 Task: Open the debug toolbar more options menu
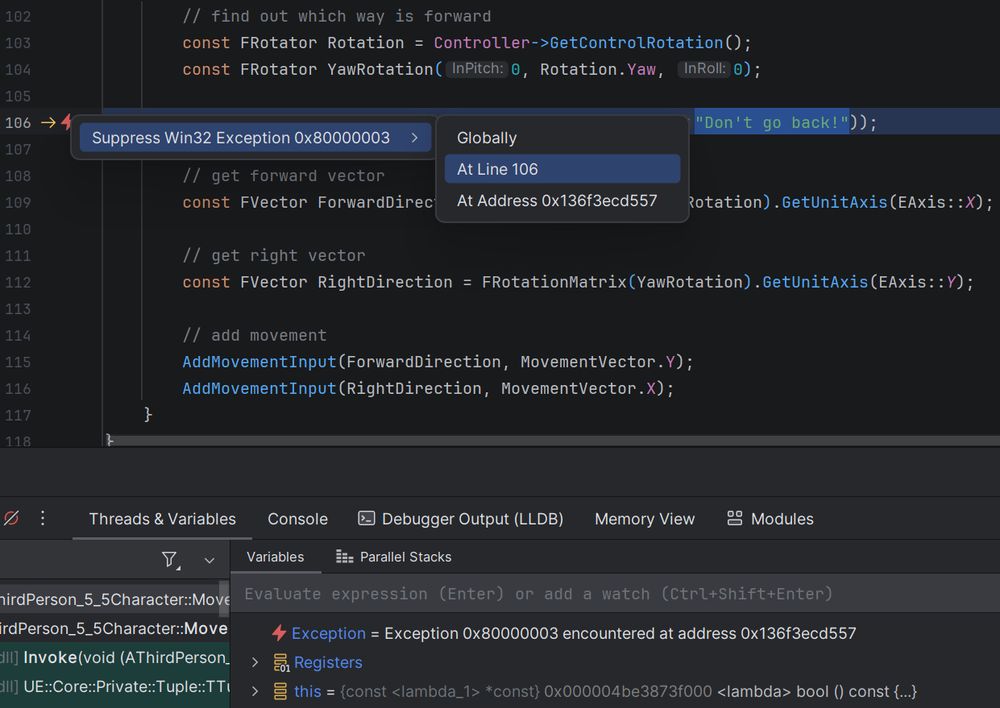tap(43, 518)
